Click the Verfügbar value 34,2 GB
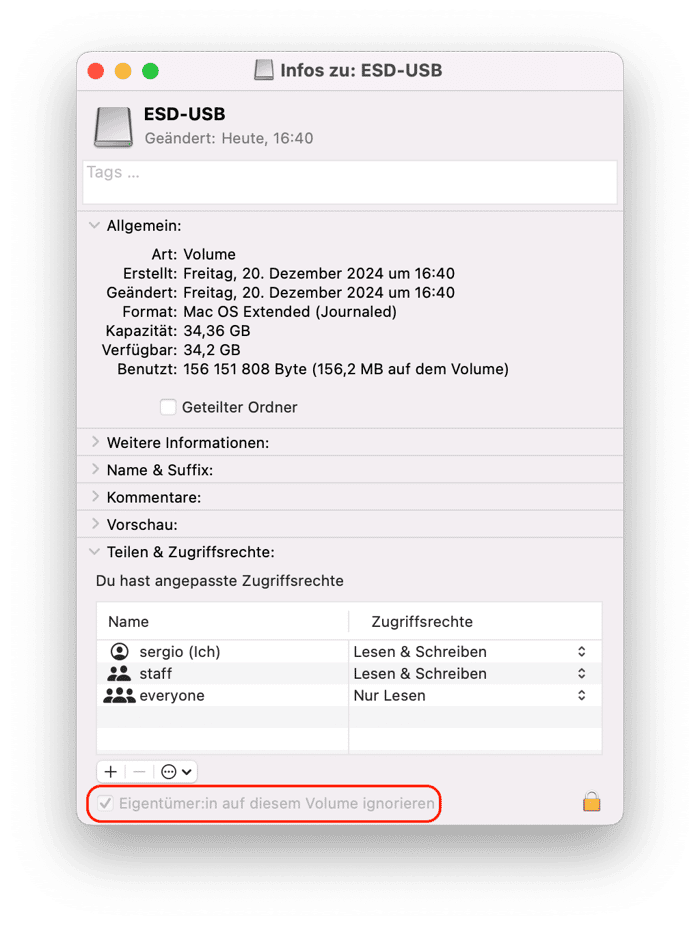Viewport: 700px width, 926px height. tap(211, 350)
